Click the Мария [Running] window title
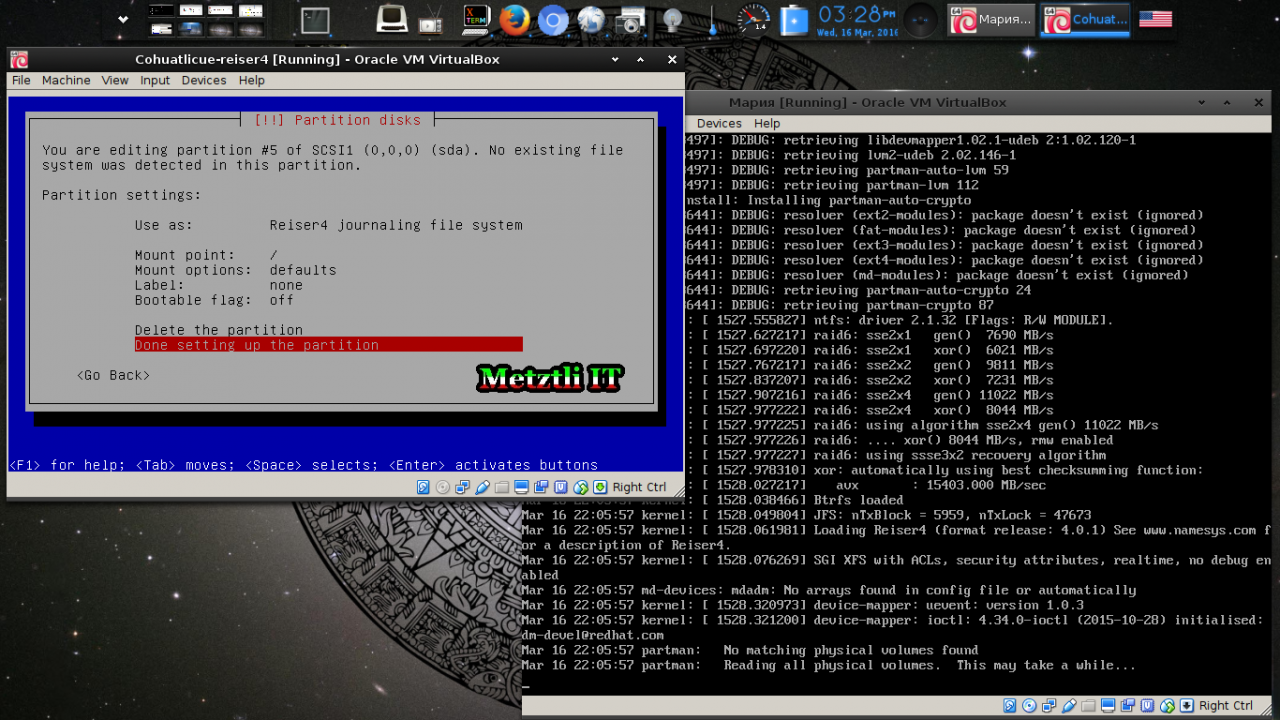 [x=867, y=102]
